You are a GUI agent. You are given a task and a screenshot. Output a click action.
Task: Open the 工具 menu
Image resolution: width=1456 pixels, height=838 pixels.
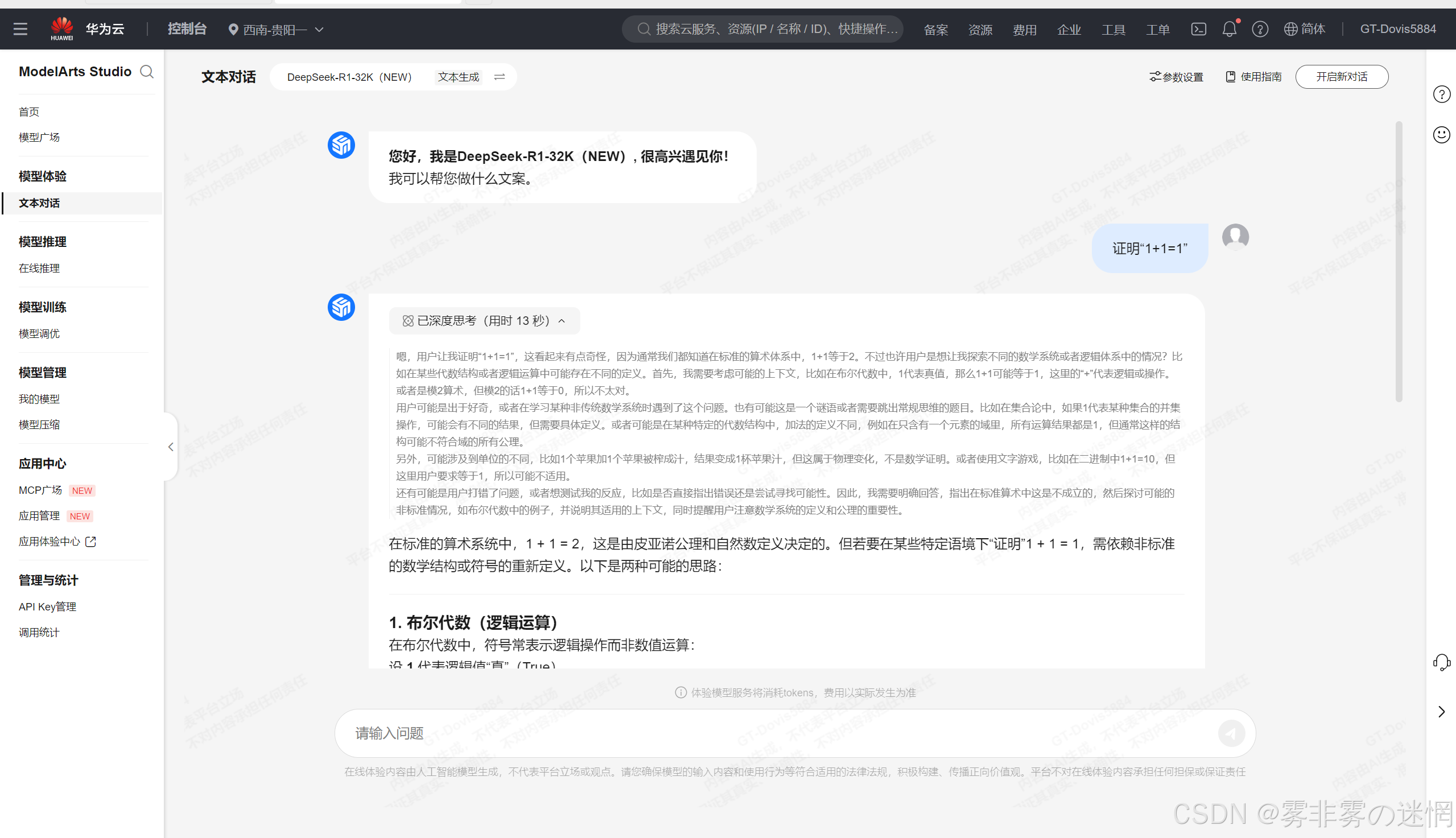1113,30
